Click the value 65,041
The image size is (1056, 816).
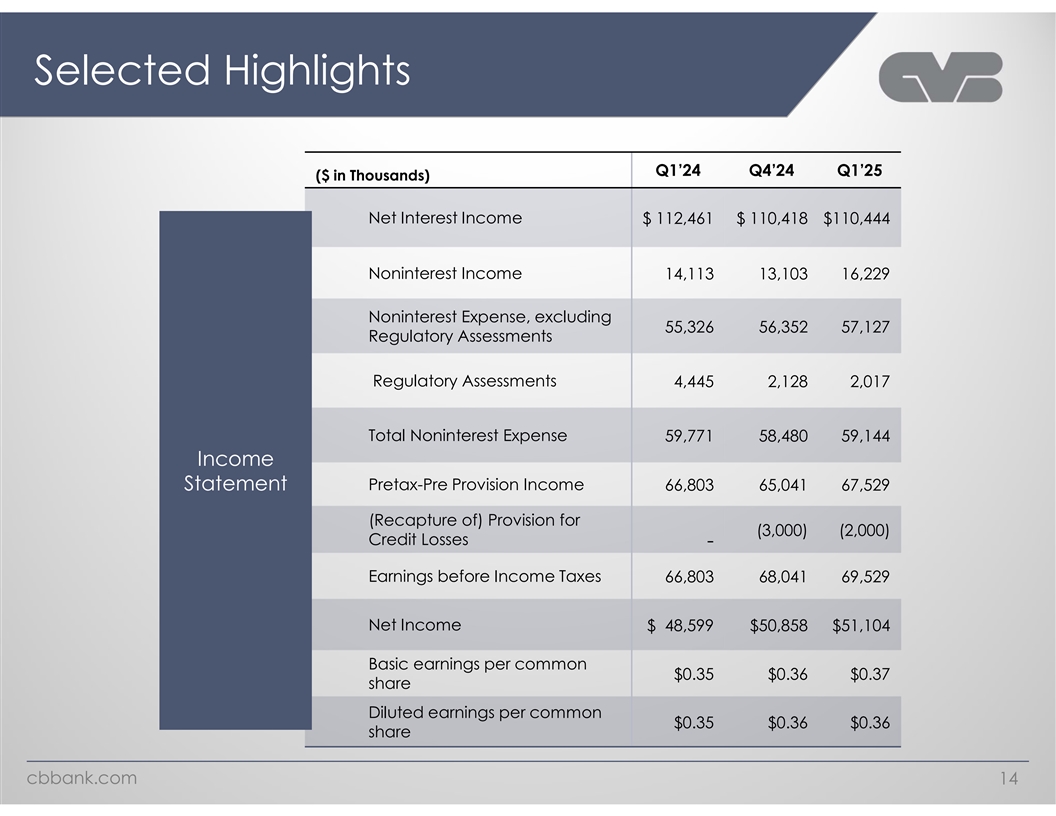783,485
